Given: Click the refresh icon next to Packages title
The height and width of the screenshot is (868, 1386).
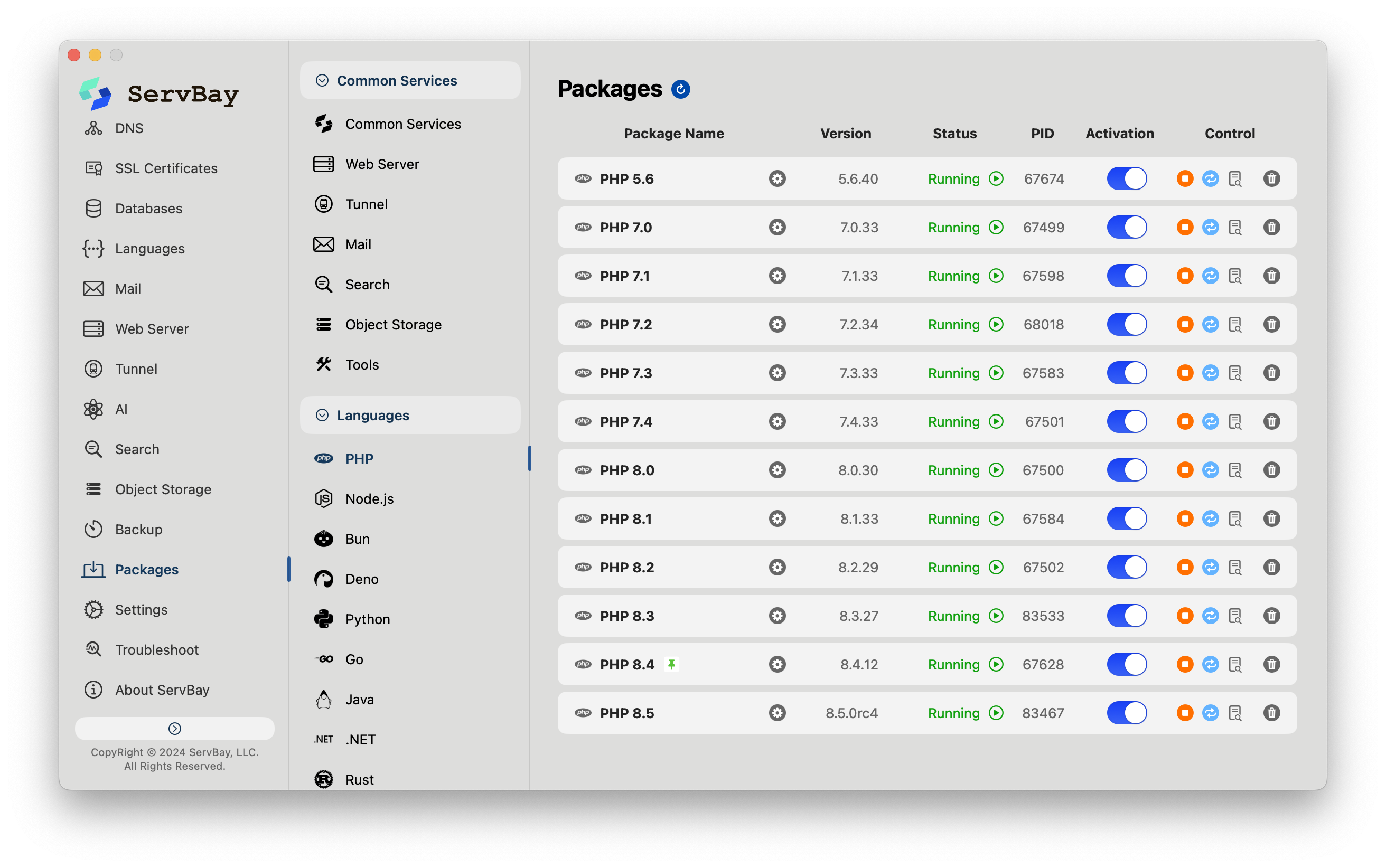Looking at the screenshot, I should point(680,90).
